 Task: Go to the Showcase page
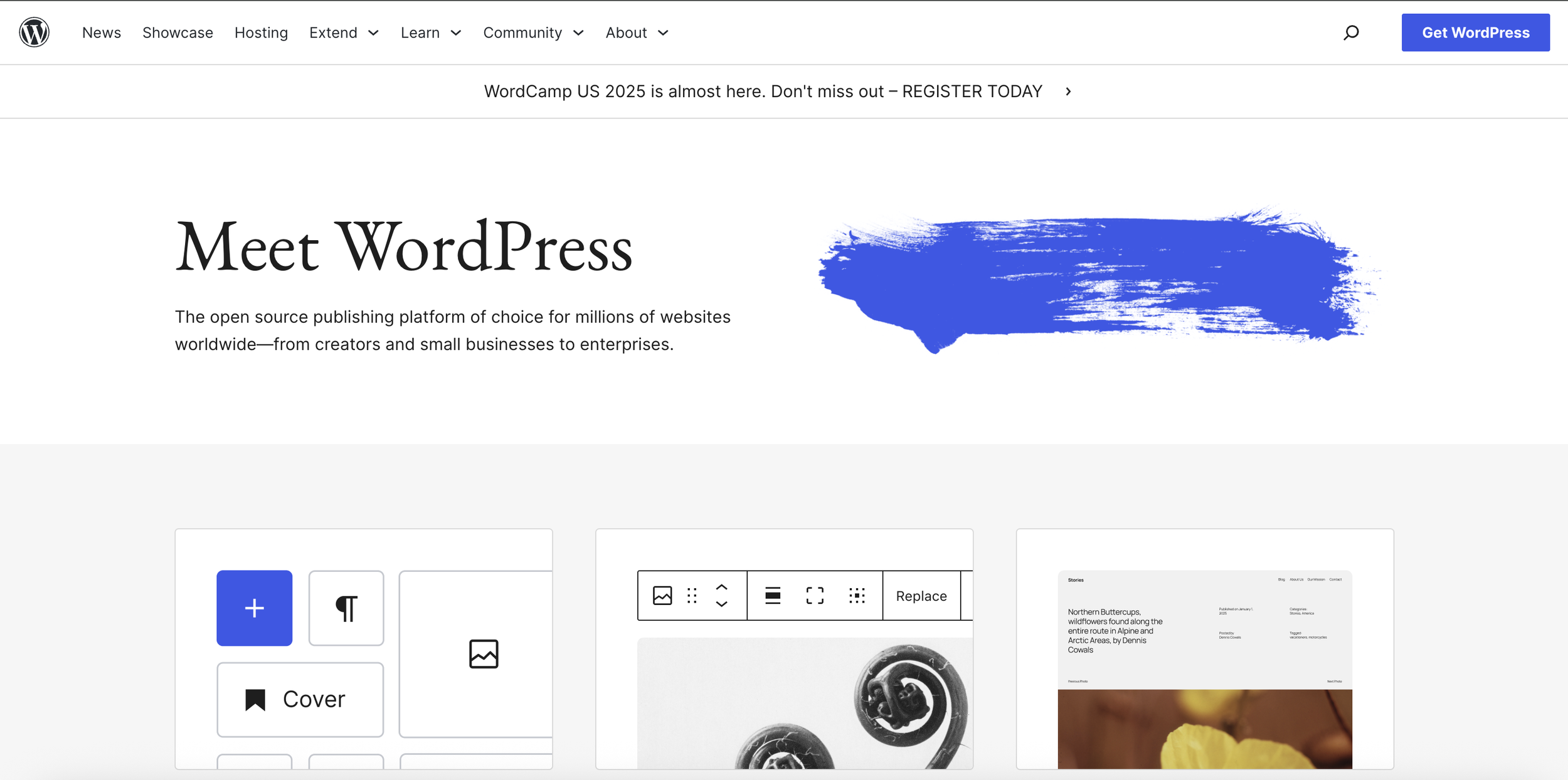[x=177, y=33]
